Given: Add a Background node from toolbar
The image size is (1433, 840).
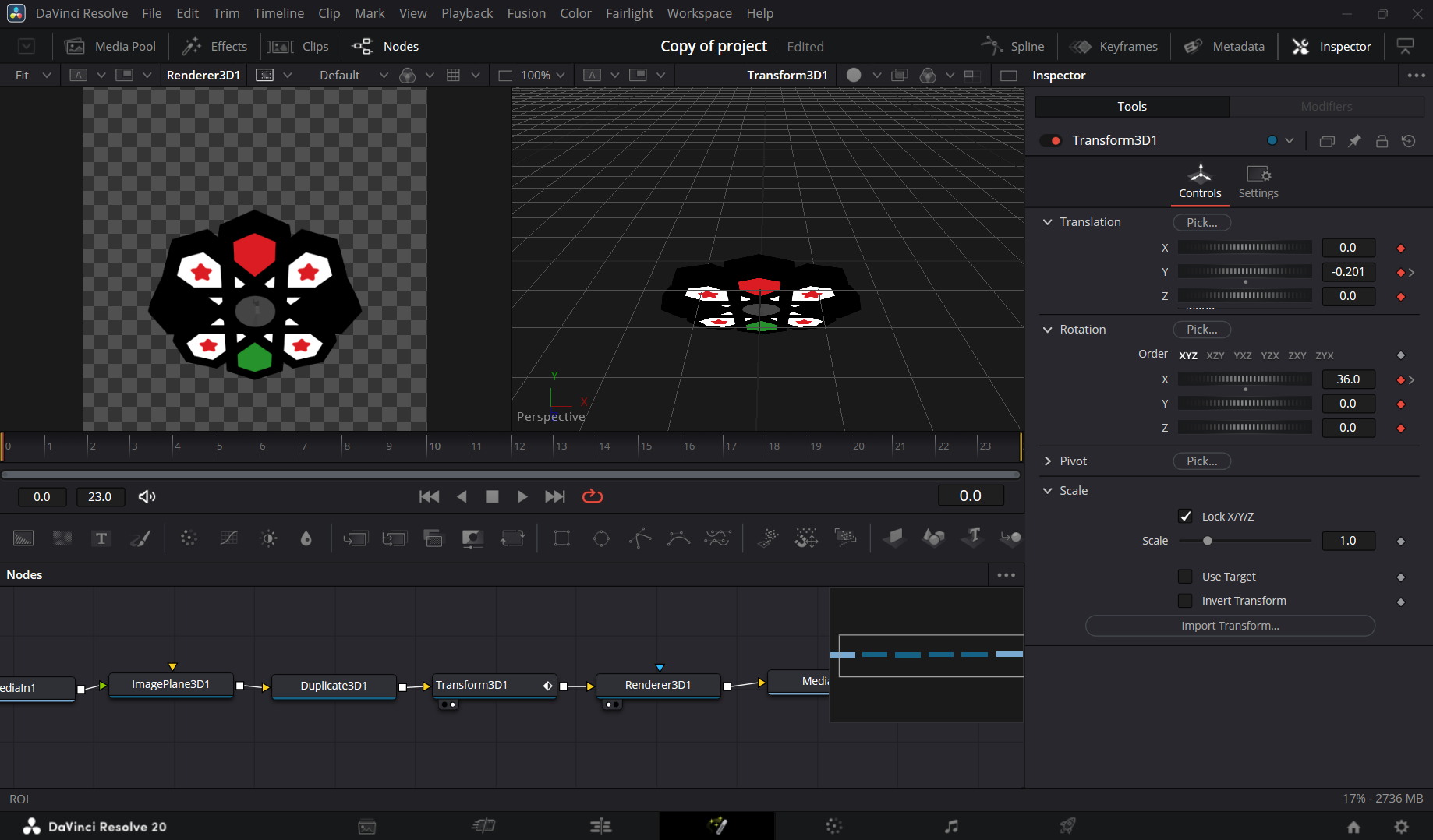Looking at the screenshot, I should coord(23,538).
